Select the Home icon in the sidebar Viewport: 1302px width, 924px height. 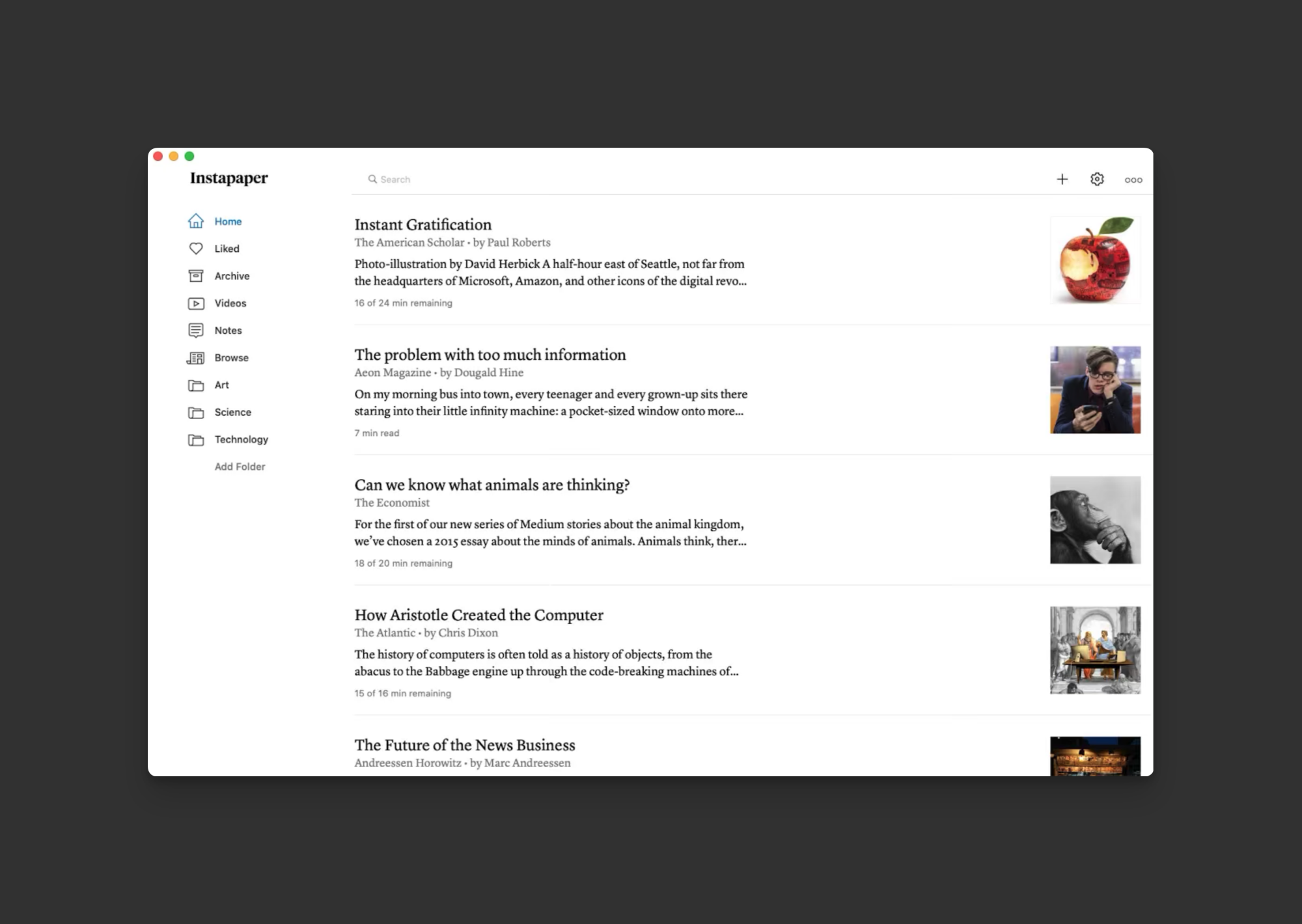click(196, 222)
